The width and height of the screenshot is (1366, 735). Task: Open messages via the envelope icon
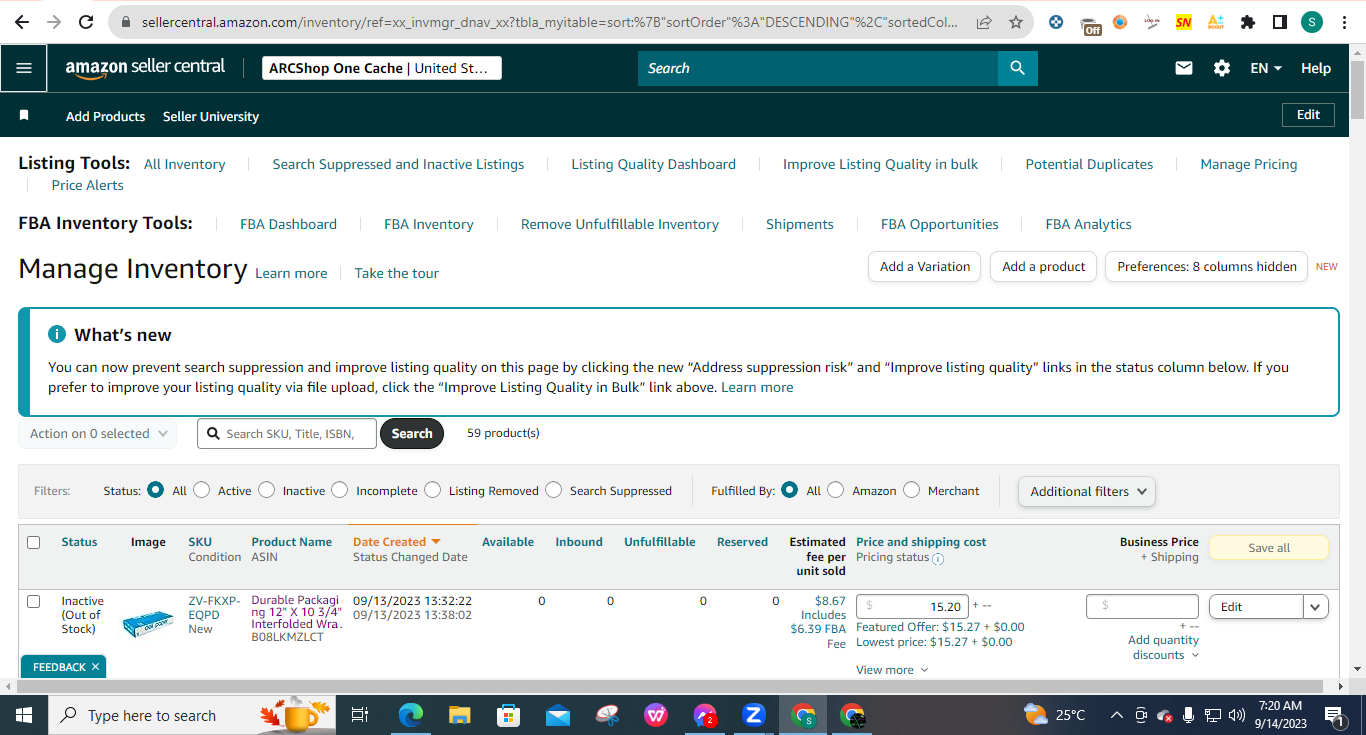click(1184, 68)
